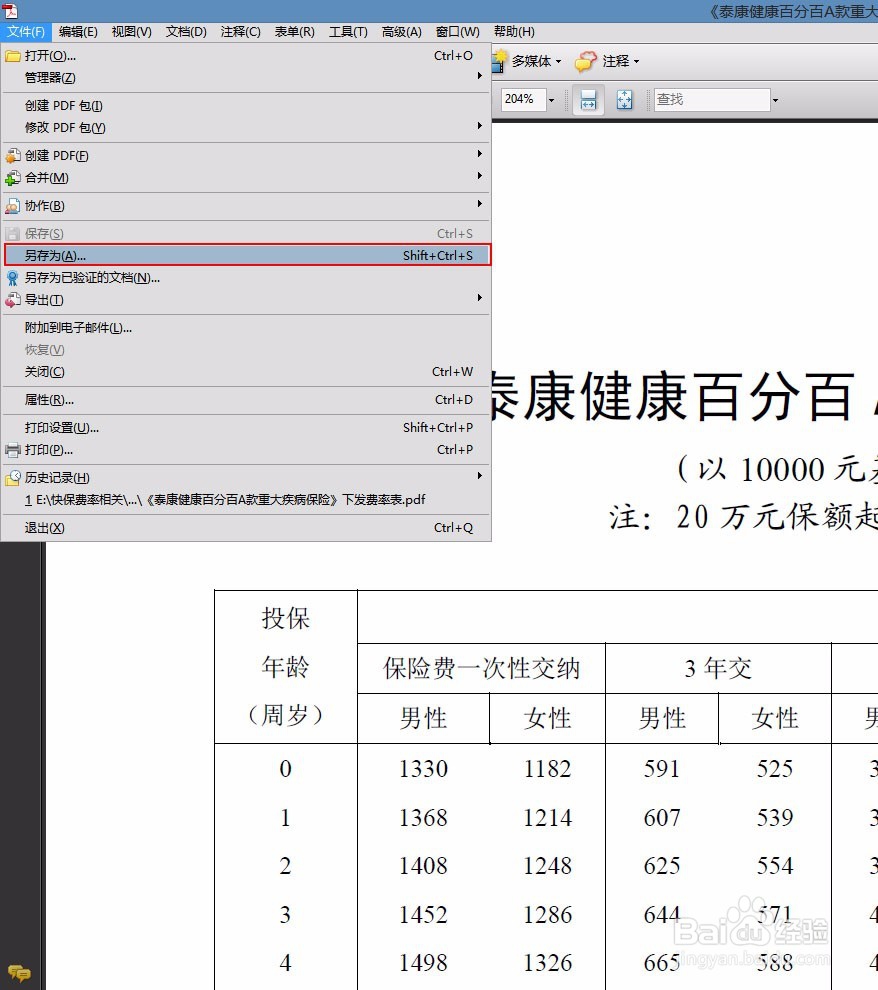Image resolution: width=878 pixels, height=990 pixels.
Task: Open the zoom percentage dropdown arrow
Action: coord(551,100)
